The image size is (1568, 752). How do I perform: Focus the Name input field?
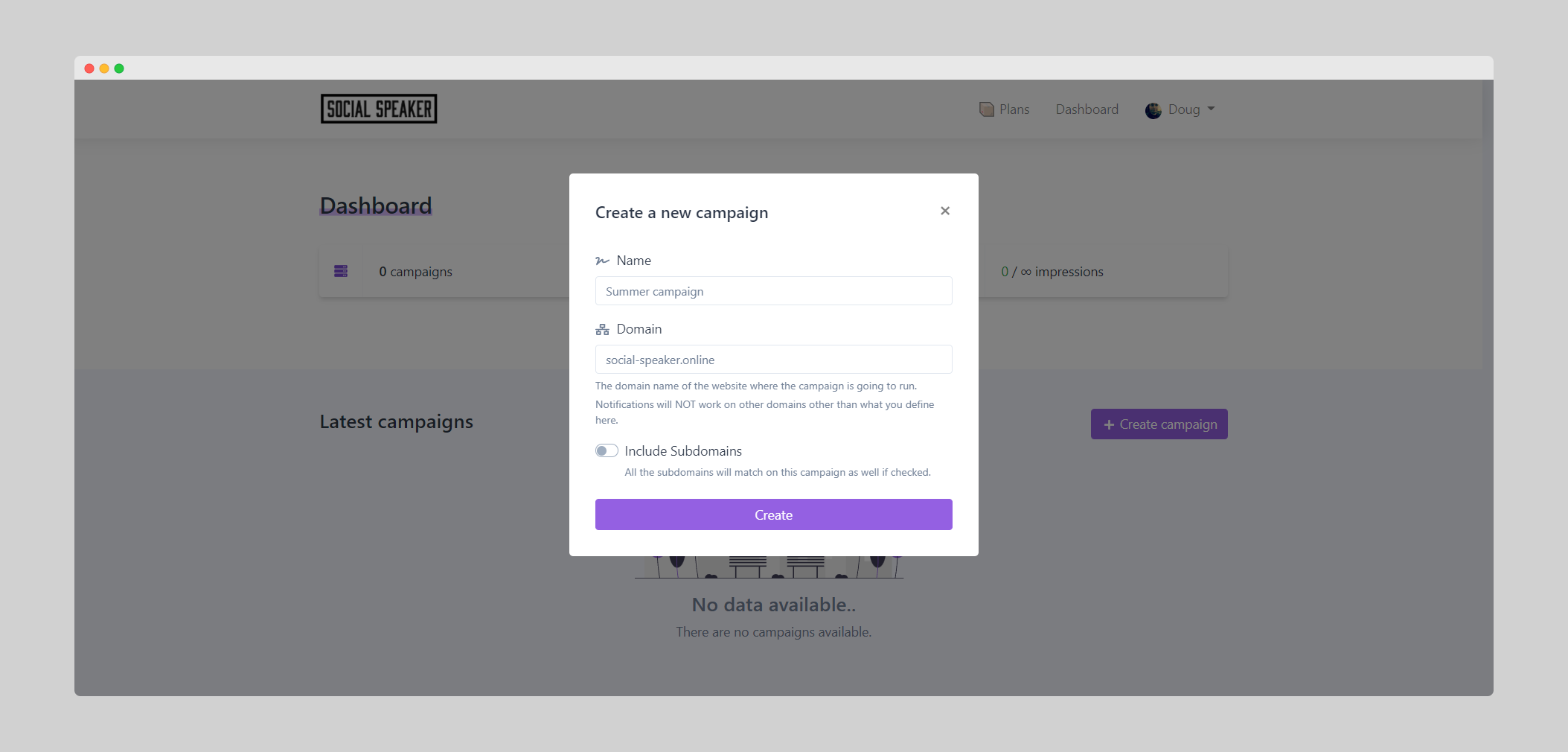(773, 291)
